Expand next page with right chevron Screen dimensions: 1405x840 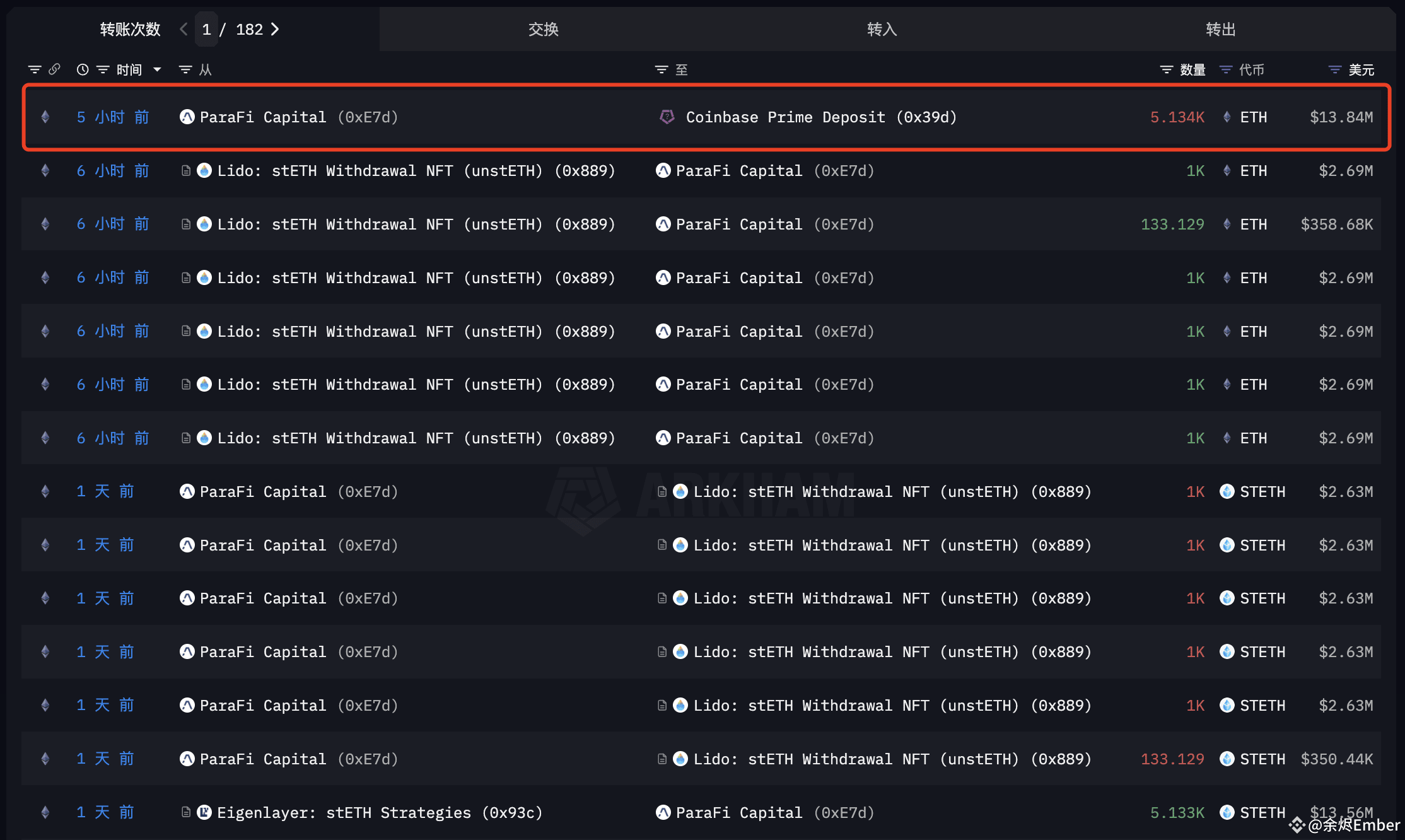275,29
